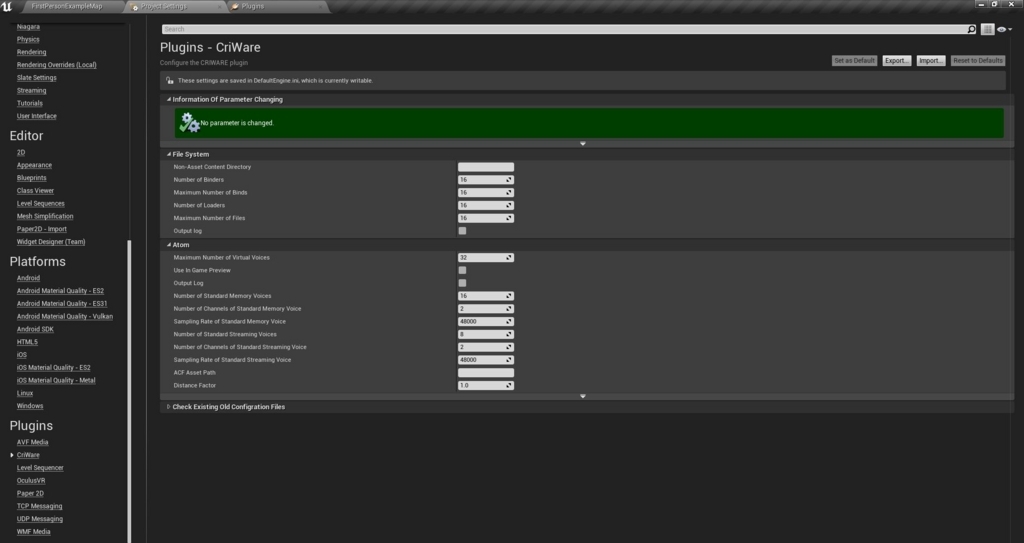Collapse the File System section
Viewport: 1024px width, 543px height.
click(x=168, y=154)
